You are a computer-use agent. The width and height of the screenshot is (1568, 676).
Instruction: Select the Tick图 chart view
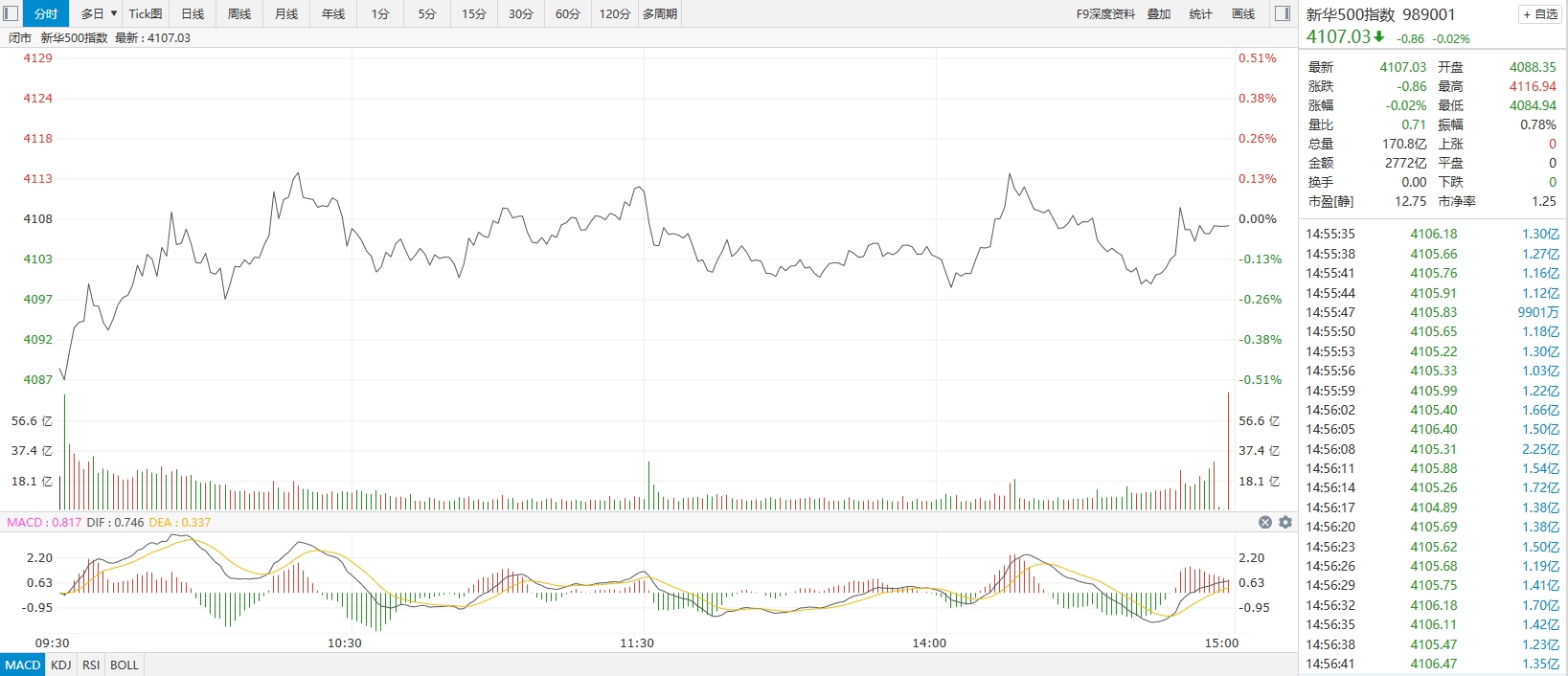pyautogui.click(x=146, y=13)
